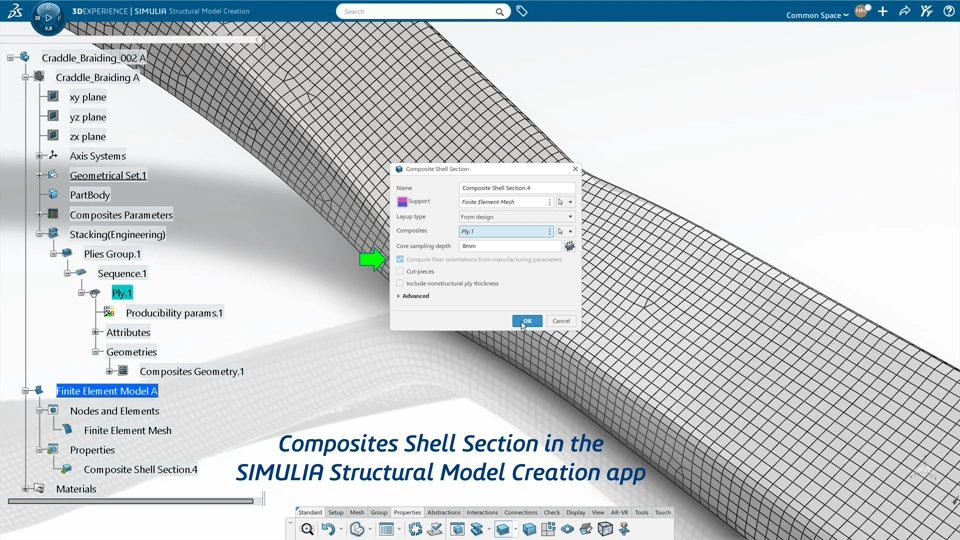Image resolution: width=960 pixels, height=540 pixels.
Task: Click the checkmark verify icon in toolbar
Action: [x=435, y=529]
